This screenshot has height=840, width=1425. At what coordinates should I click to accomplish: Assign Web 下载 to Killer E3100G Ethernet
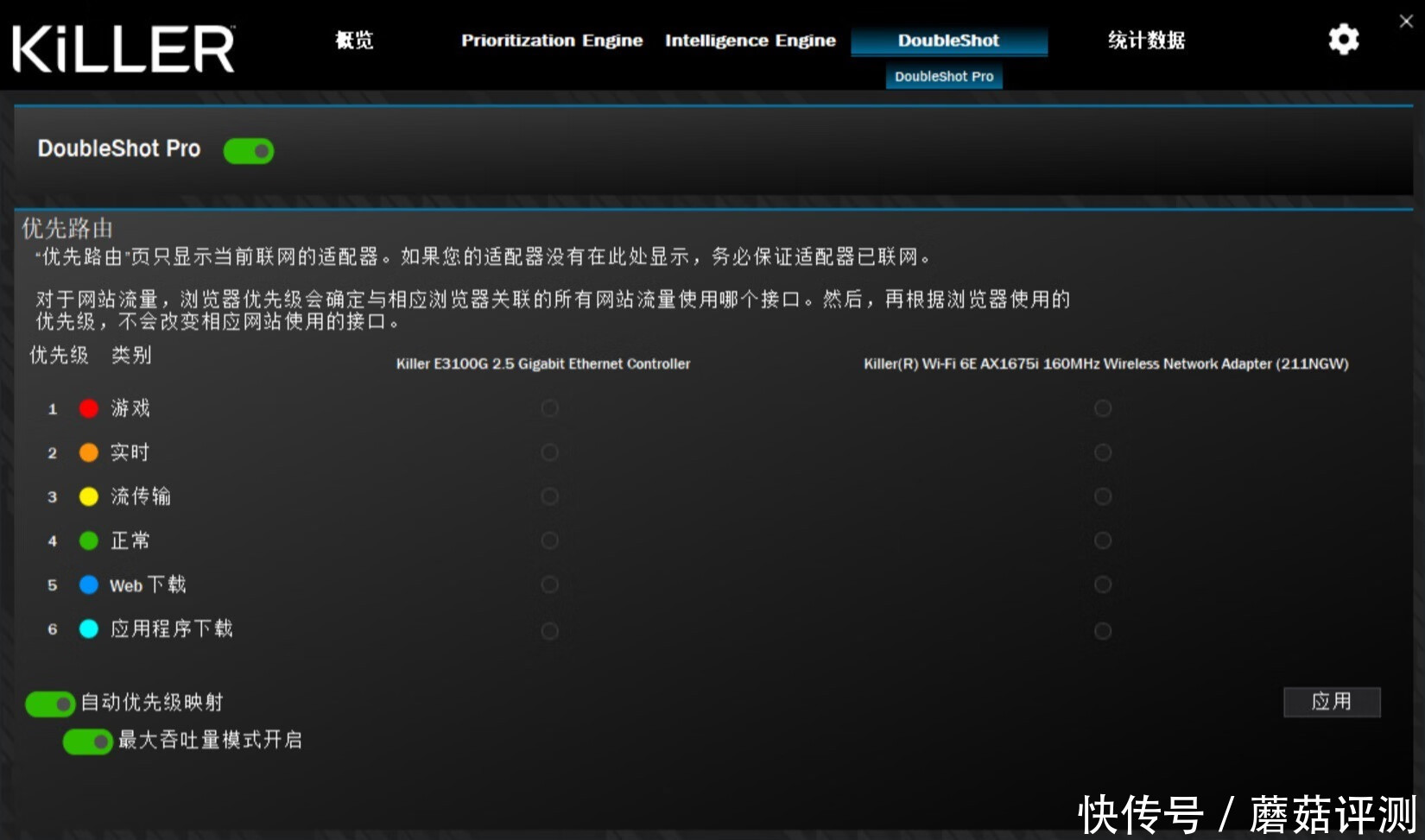coord(549,584)
